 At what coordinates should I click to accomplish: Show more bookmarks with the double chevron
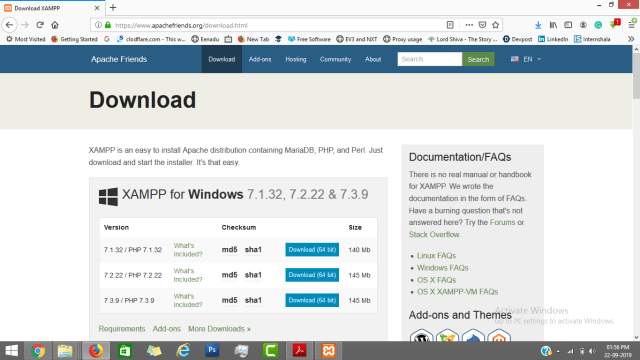[631, 39]
